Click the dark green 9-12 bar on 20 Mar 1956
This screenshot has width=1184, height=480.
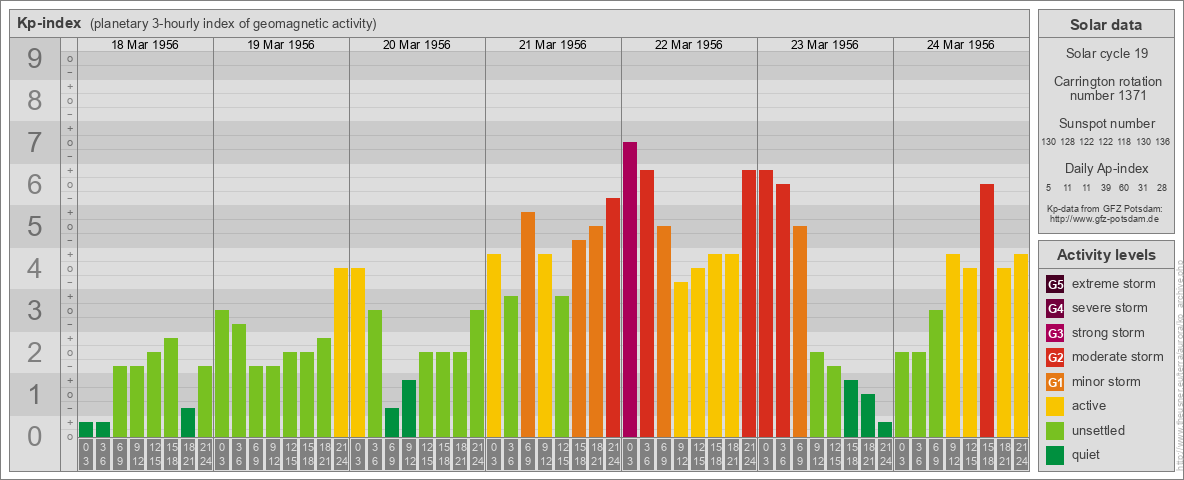409,408
